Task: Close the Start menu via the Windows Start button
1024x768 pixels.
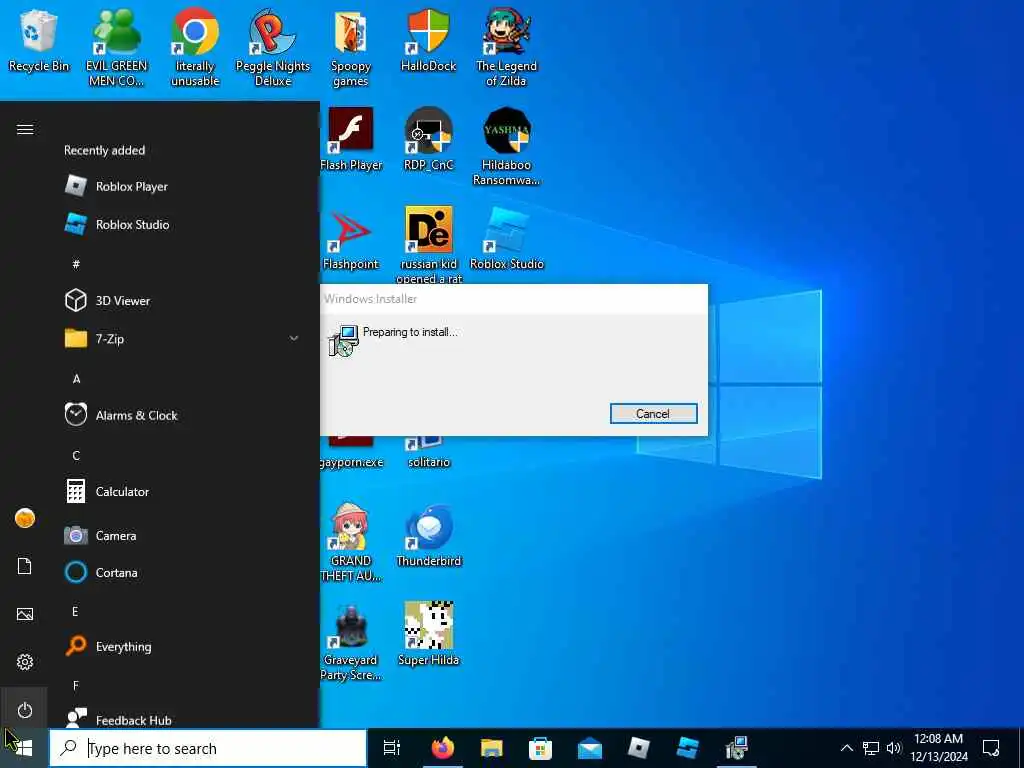Action: click(x=24, y=748)
